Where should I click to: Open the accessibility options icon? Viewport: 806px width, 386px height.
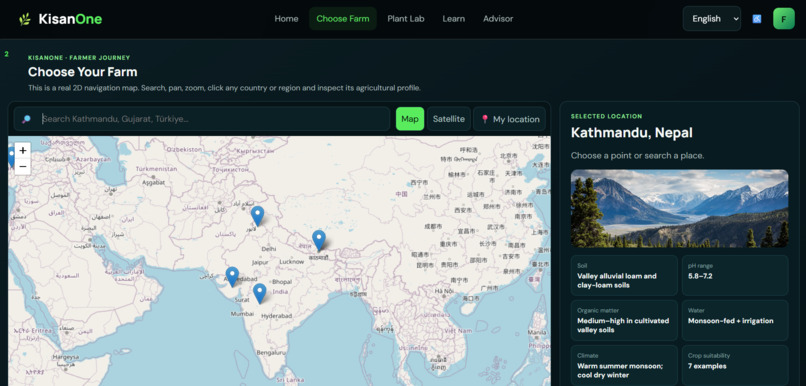tap(757, 19)
